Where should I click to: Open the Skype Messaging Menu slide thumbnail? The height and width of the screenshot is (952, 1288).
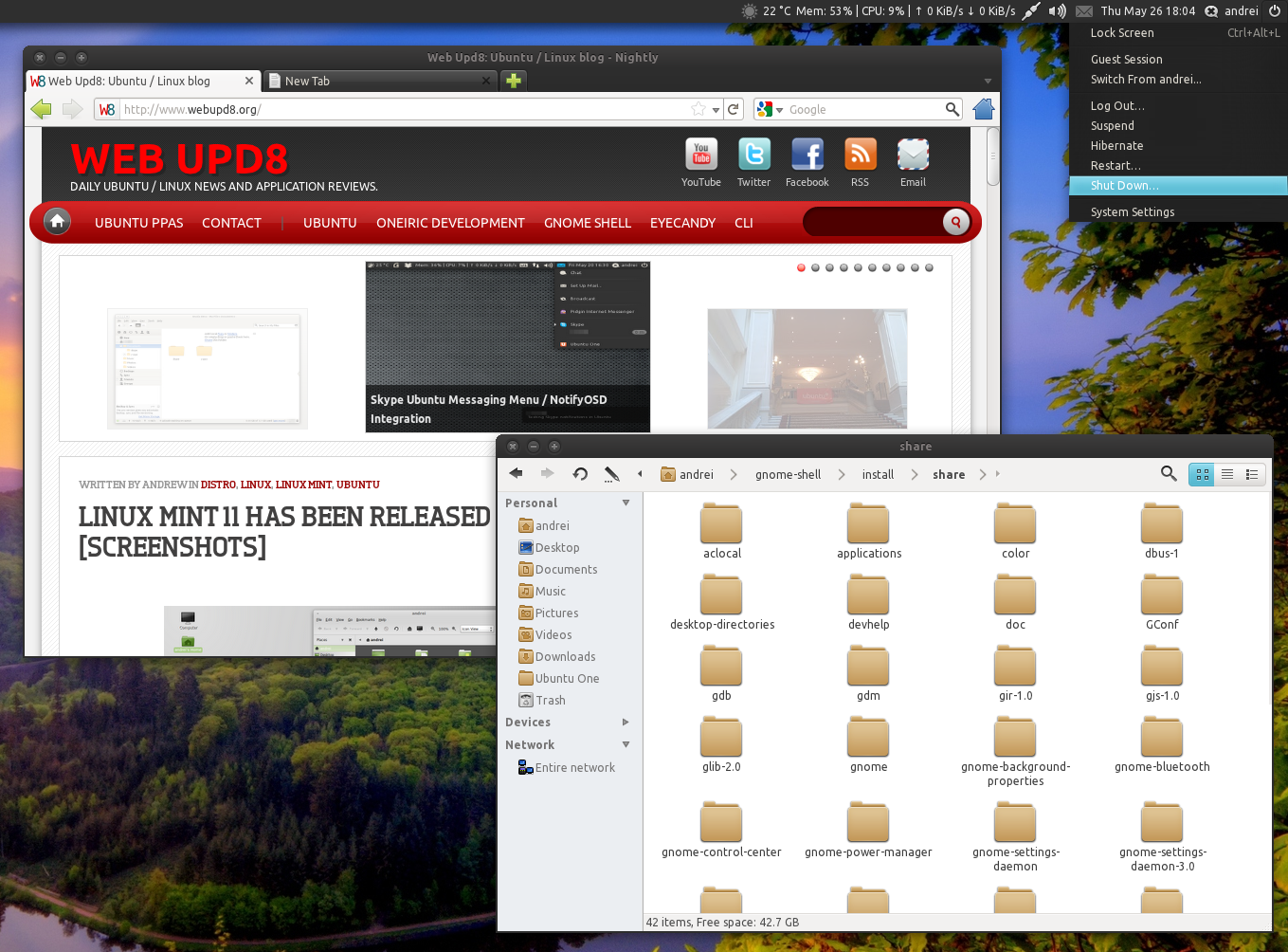[508, 347]
